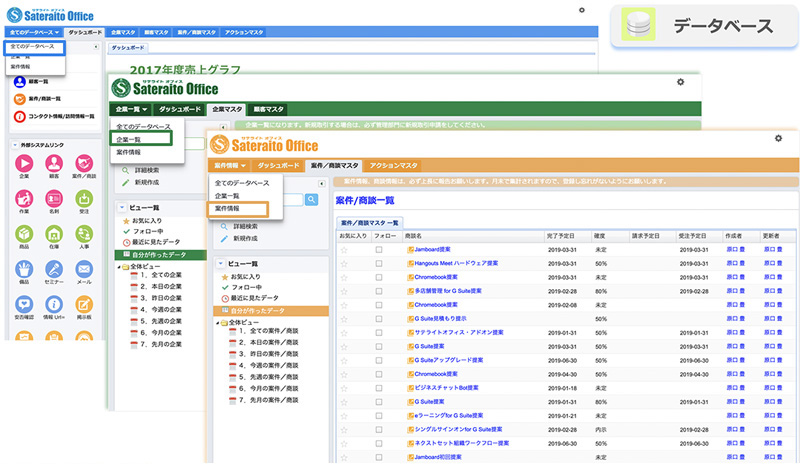This screenshot has width=800, height=470.
Task: Open the 案件情報 dropdown in orange window
Action: coord(230,165)
